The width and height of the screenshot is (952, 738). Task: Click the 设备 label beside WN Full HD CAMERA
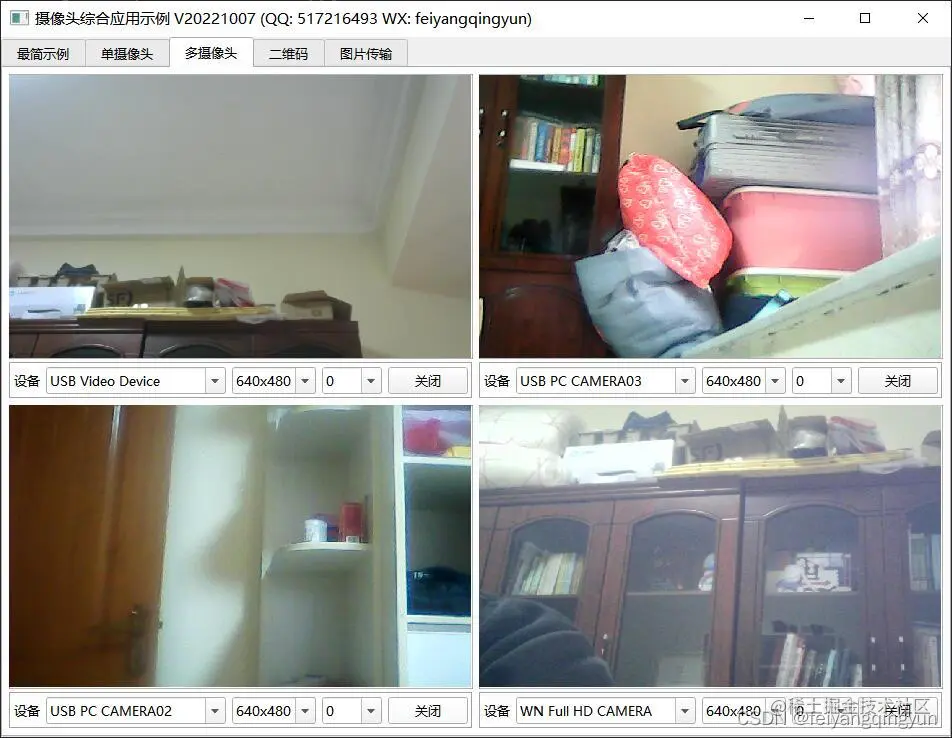coord(497,711)
